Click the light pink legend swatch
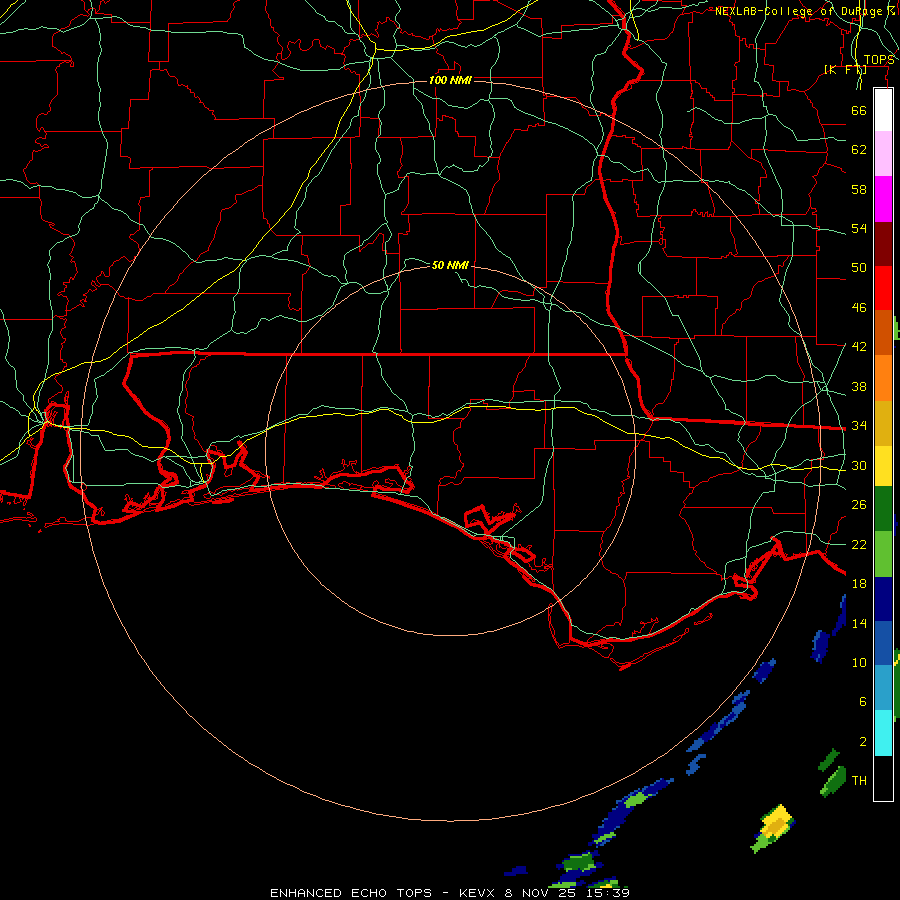 coord(883,154)
